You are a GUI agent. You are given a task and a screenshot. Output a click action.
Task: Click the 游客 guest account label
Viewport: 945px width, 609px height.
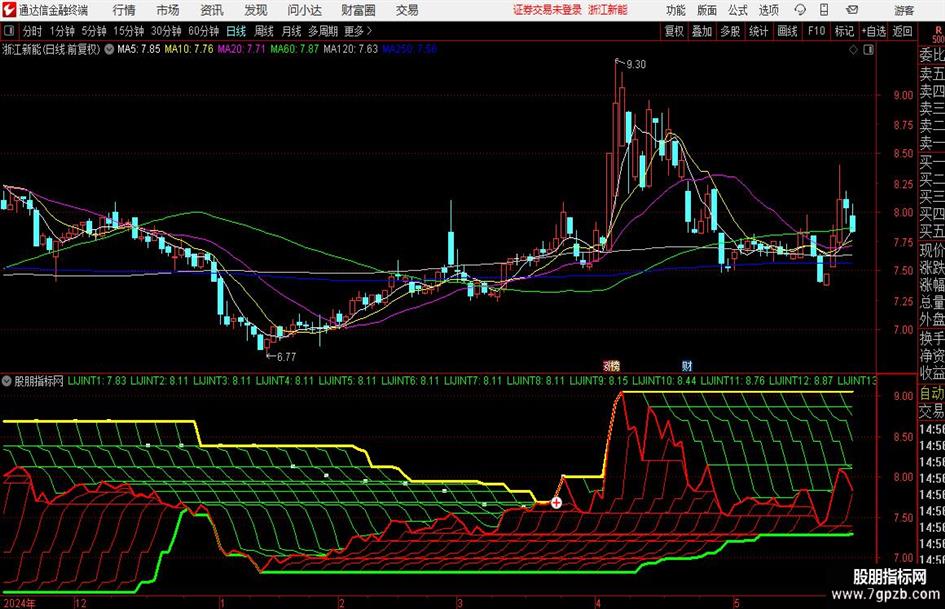tap(904, 10)
